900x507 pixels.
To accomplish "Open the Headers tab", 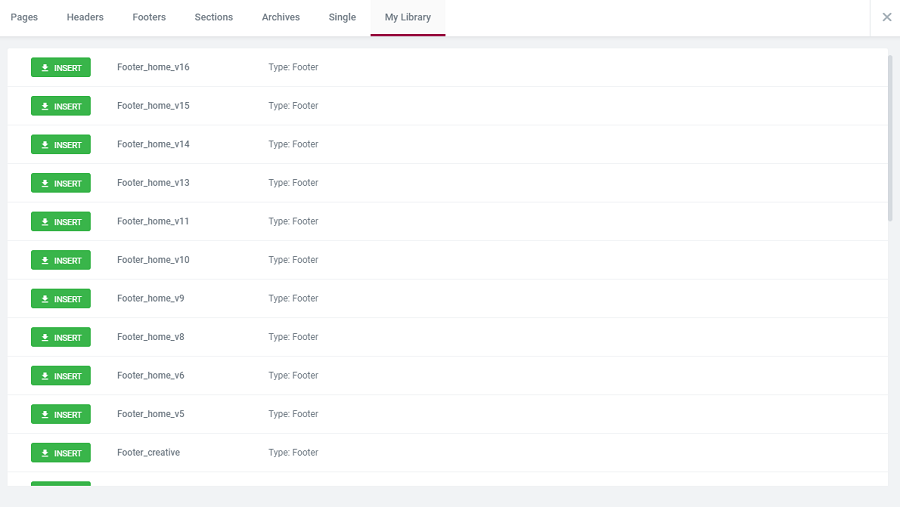I will coord(85,17).
